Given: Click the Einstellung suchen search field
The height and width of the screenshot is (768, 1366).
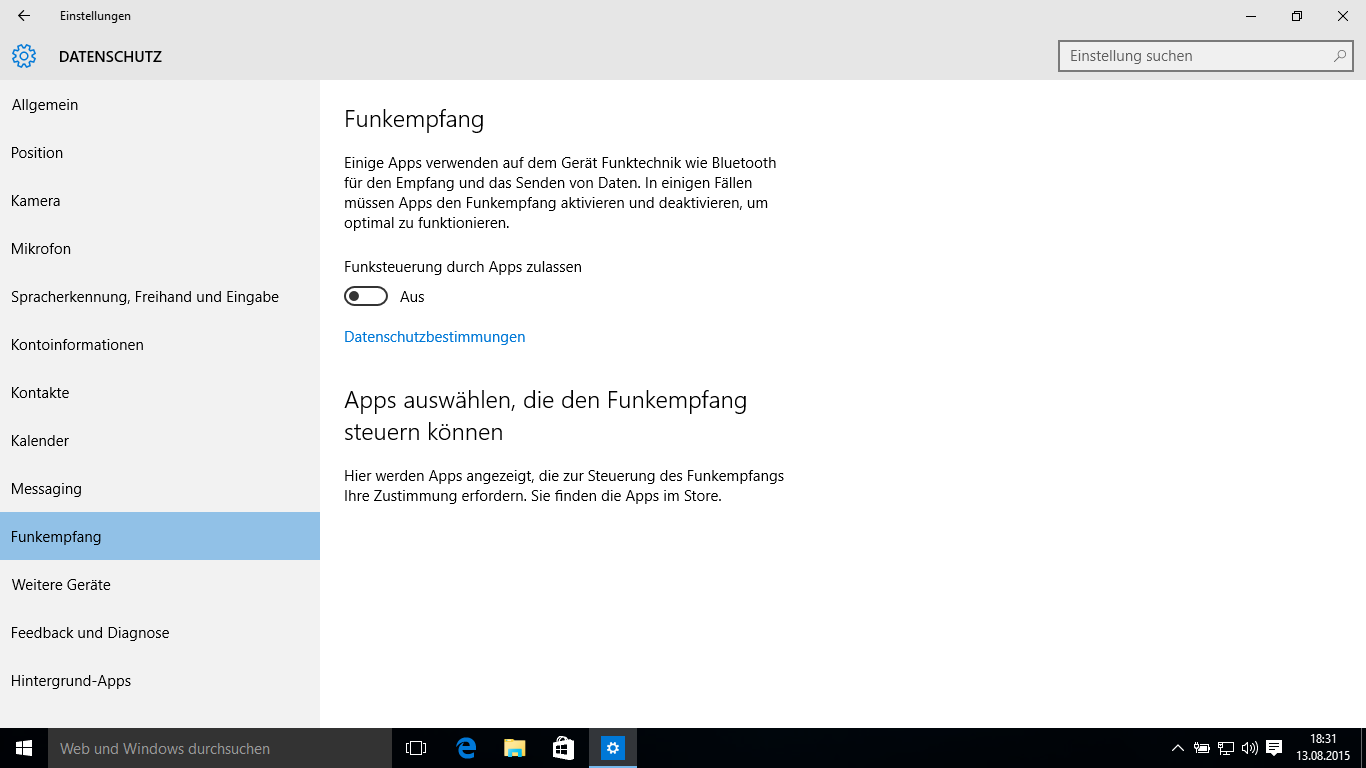Looking at the screenshot, I should [x=1195, y=56].
